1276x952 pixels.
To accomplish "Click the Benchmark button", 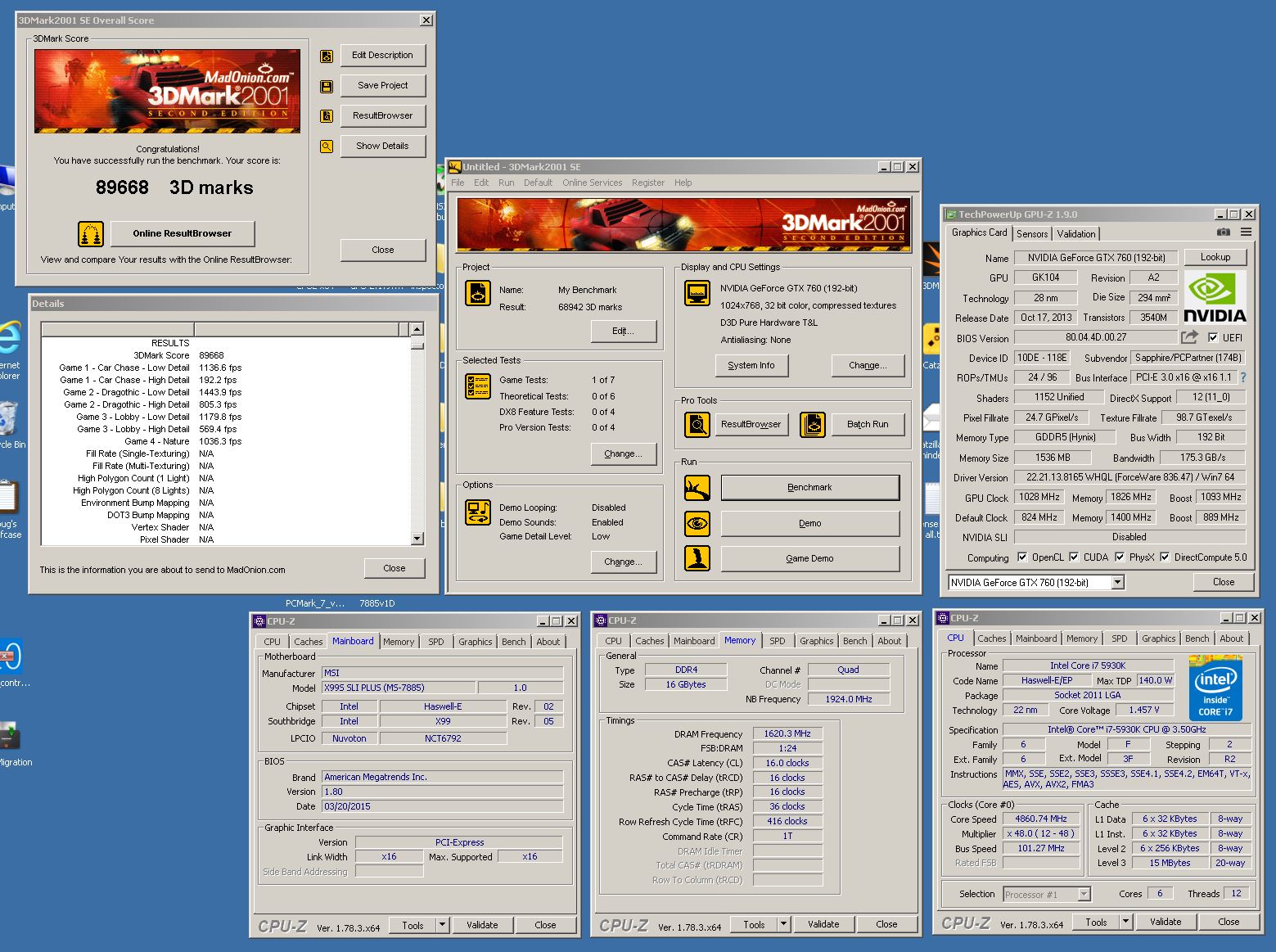I will [810, 488].
